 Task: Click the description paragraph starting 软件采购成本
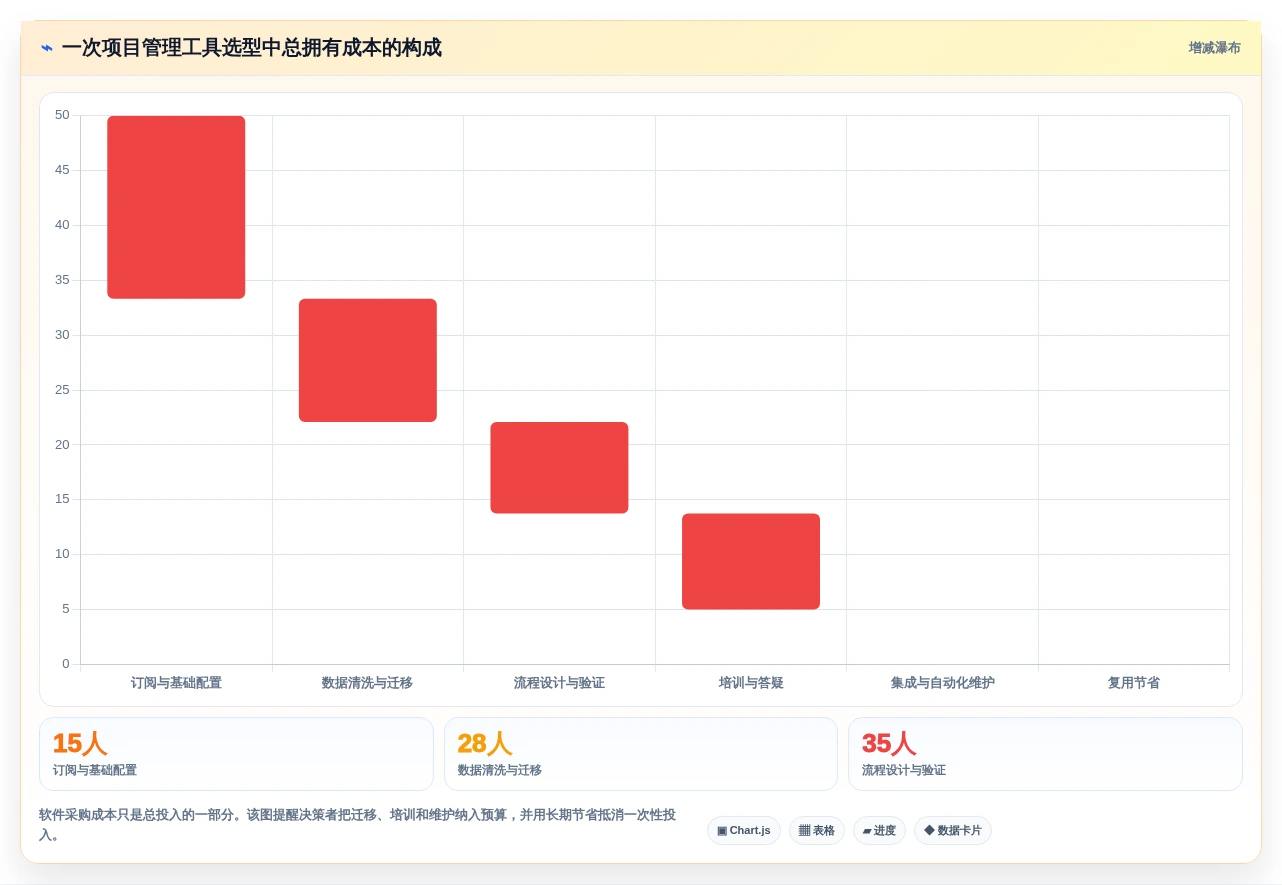coord(358,825)
